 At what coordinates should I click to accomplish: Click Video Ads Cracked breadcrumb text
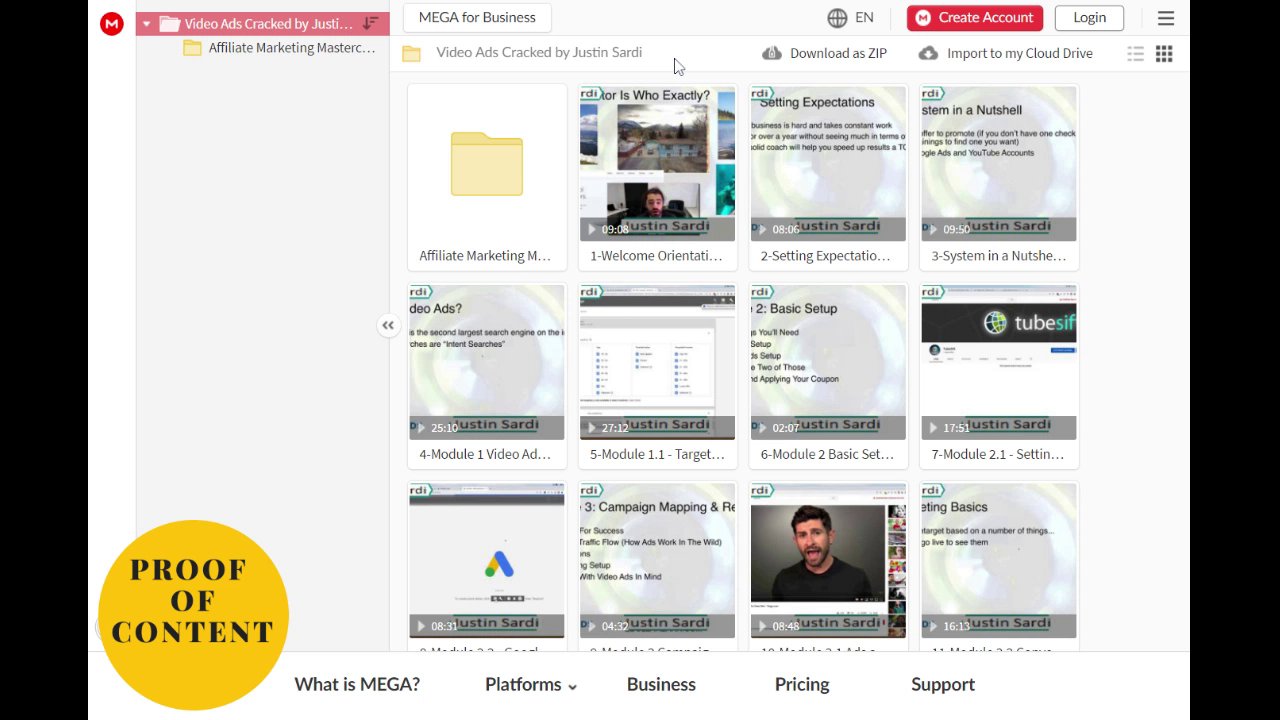click(539, 52)
